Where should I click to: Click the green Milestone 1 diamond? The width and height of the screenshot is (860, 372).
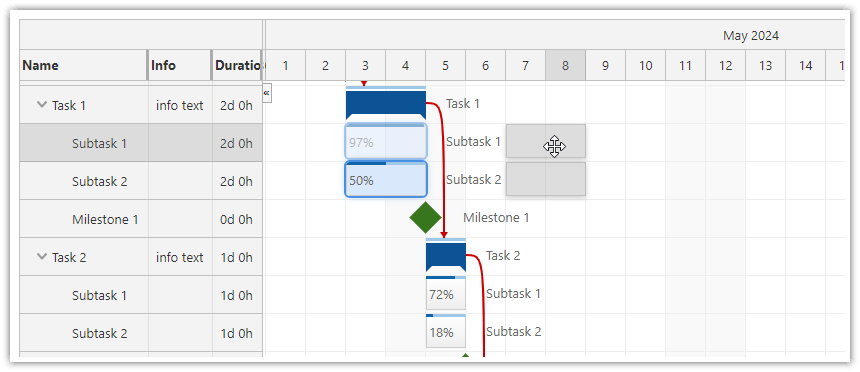coord(426,217)
